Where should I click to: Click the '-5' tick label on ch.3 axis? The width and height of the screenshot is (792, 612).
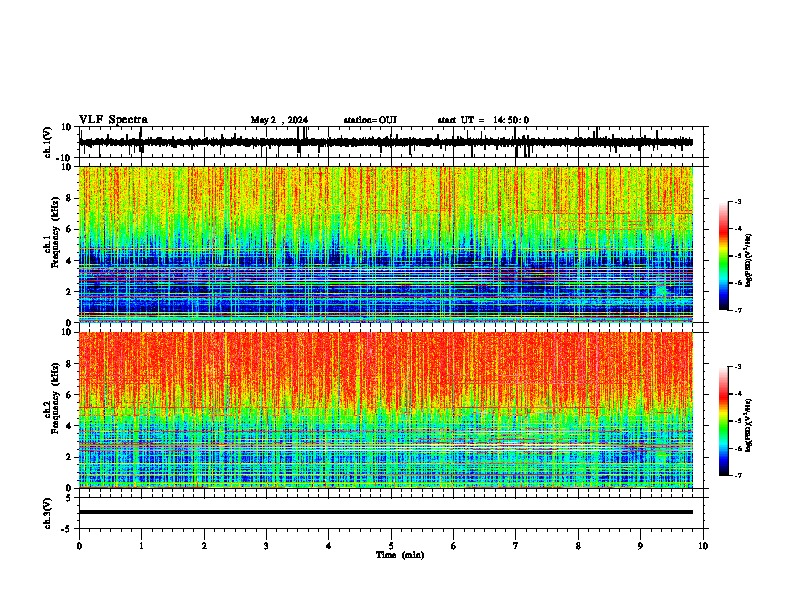[67, 529]
